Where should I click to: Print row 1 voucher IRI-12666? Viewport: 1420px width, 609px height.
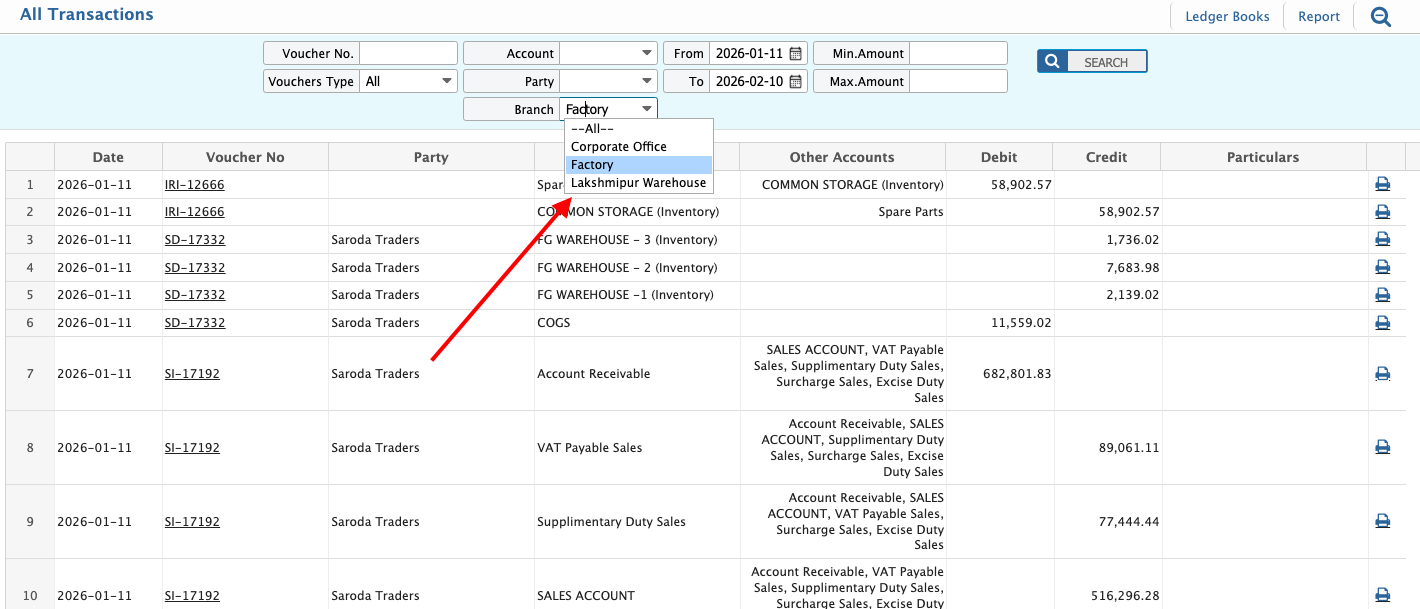(x=1382, y=184)
